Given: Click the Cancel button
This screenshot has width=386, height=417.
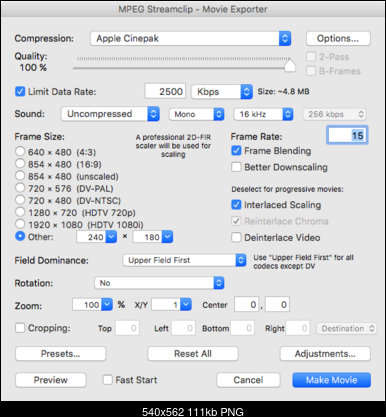Looking at the screenshot, I should coord(248,380).
